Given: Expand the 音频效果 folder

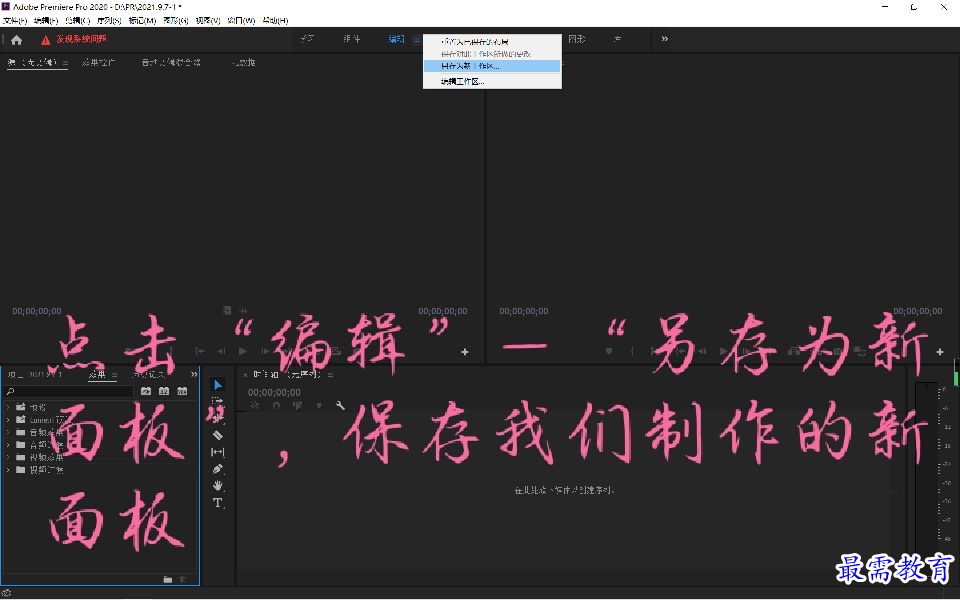Looking at the screenshot, I should (x=8, y=432).
